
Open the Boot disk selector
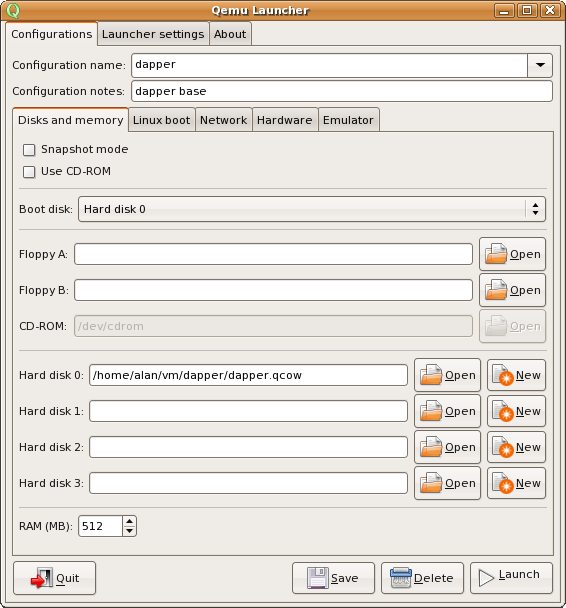click(312, 209)
